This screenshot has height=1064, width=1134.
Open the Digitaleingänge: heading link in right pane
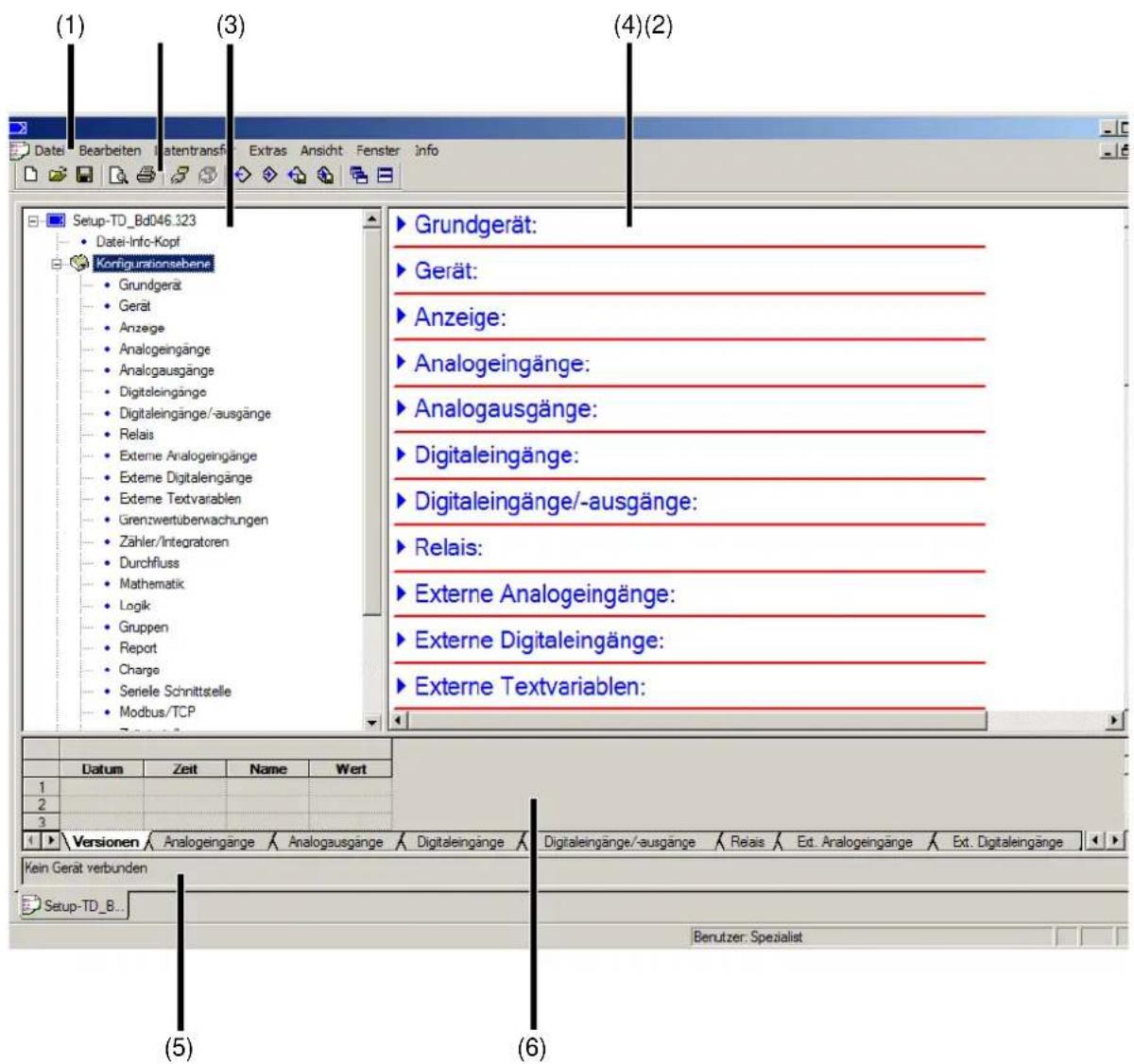point(496,455)
